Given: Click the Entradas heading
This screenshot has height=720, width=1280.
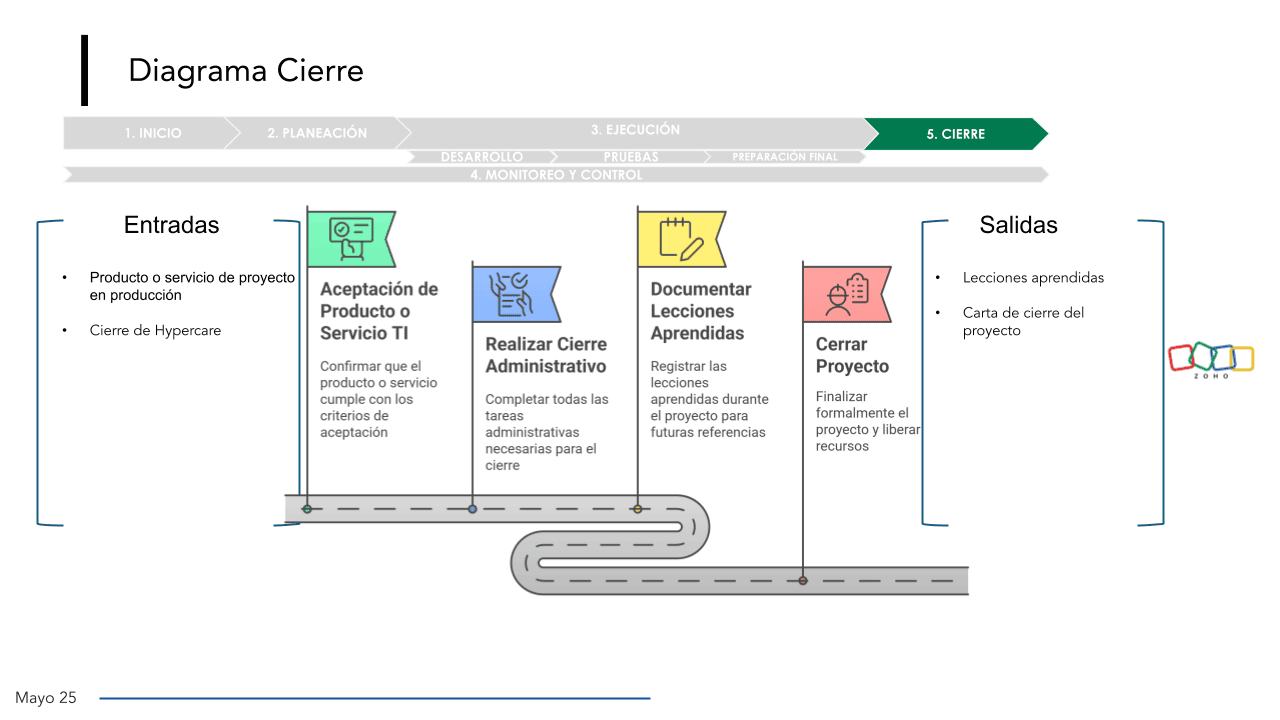Looking at the screenshot, I should click(x=171, y=225).
